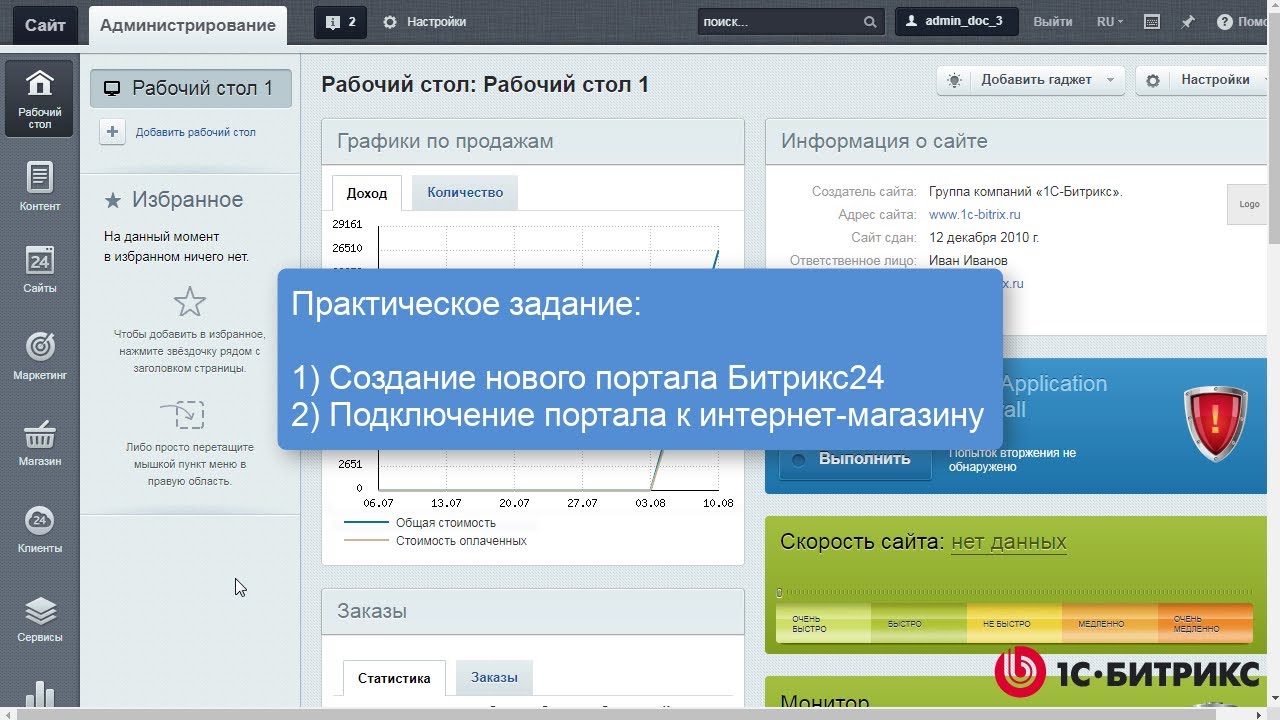Screen dimensions: 1280x720
Task: Open the Клиенты sidebar section
Action: click(x=39, y=530)
